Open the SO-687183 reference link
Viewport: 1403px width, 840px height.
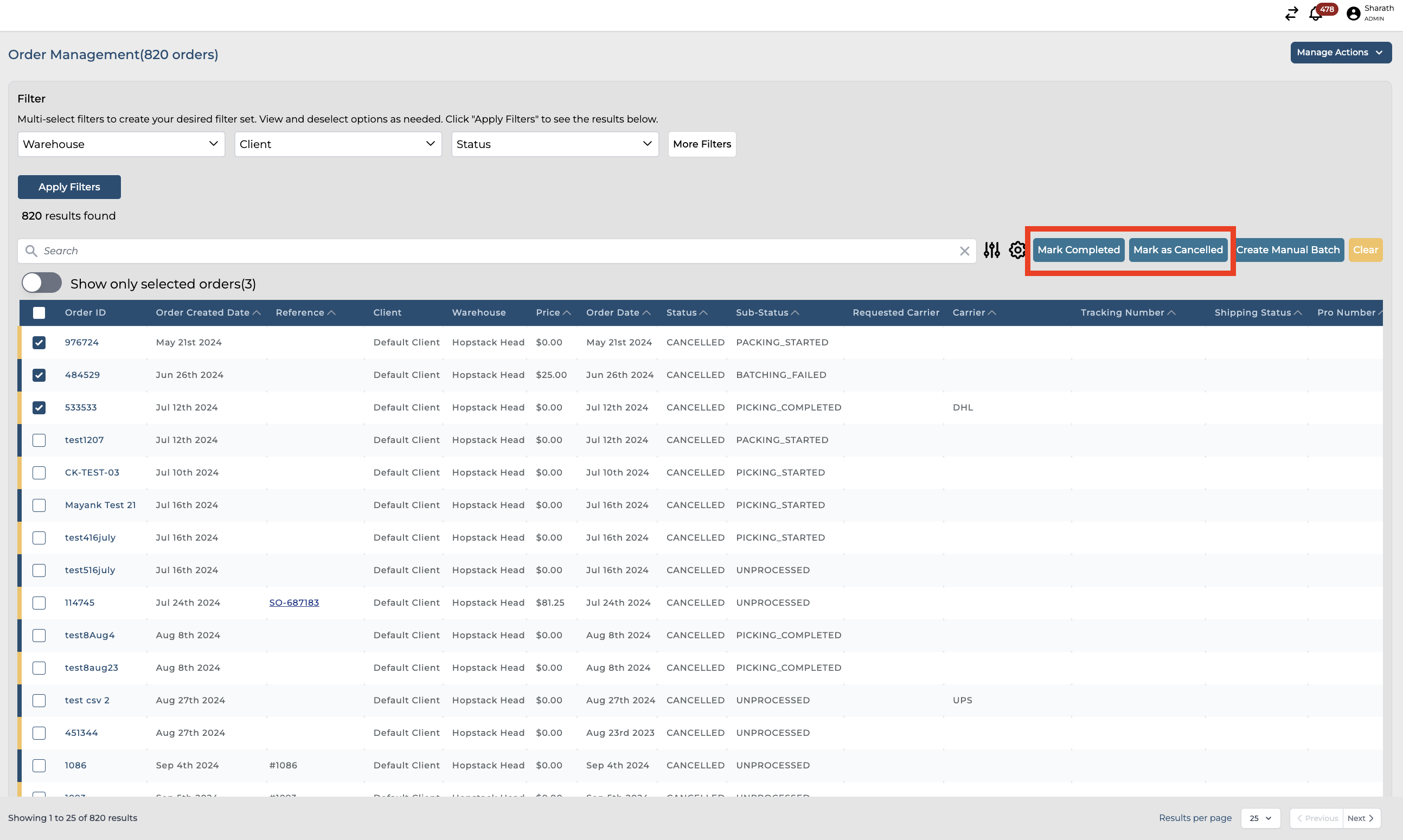[x=294, y=603]
